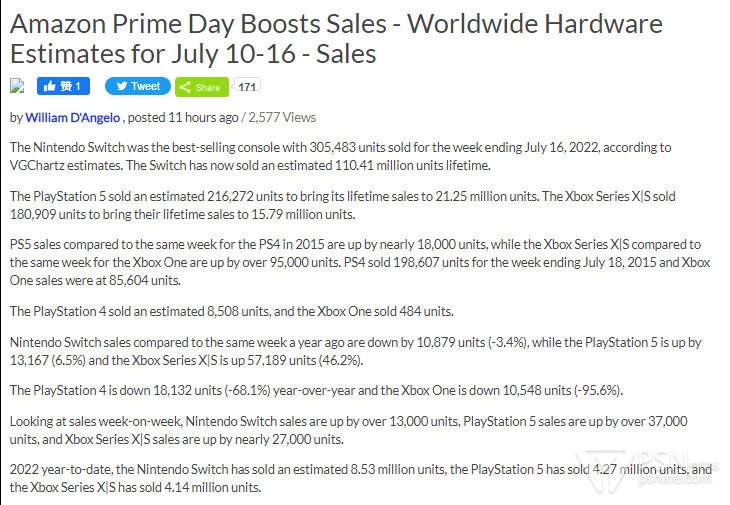
Task: Click the paragraph about Nintendo Switch selling 305,483 units
Action: point(341,156)
